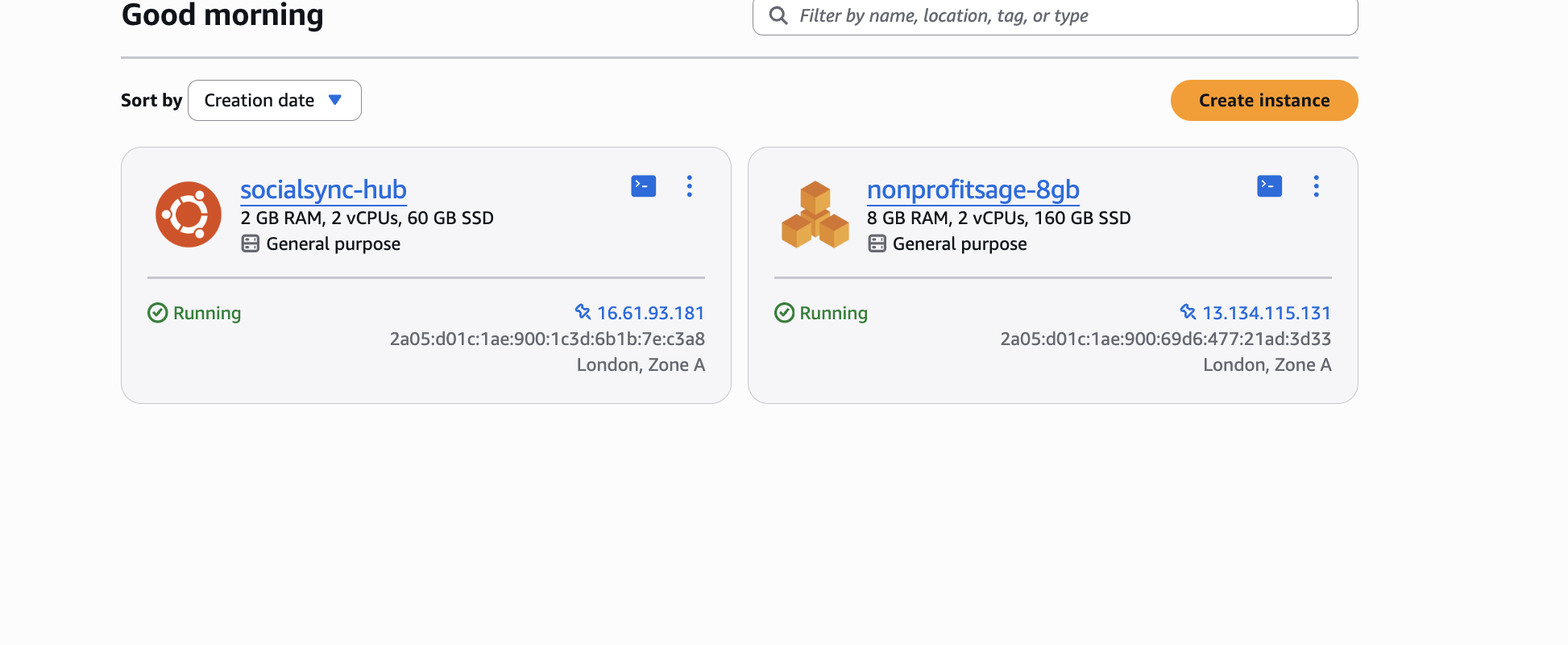Open terminal for nonprofitsage-8gb instance
This screenshot has height=645, width=1568.
click(x=1269, y=186)
